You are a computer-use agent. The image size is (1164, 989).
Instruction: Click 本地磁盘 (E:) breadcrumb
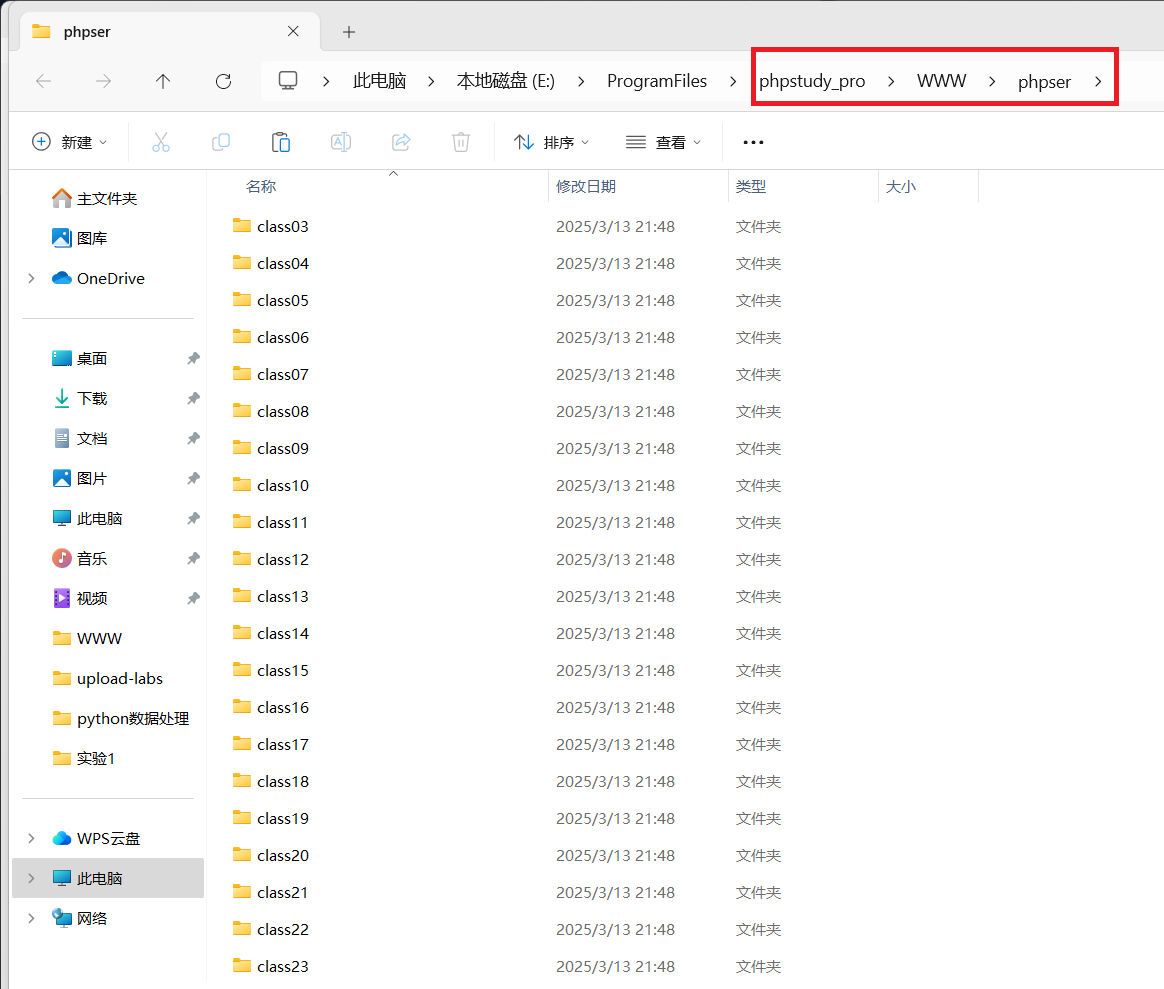click(506, 81)
